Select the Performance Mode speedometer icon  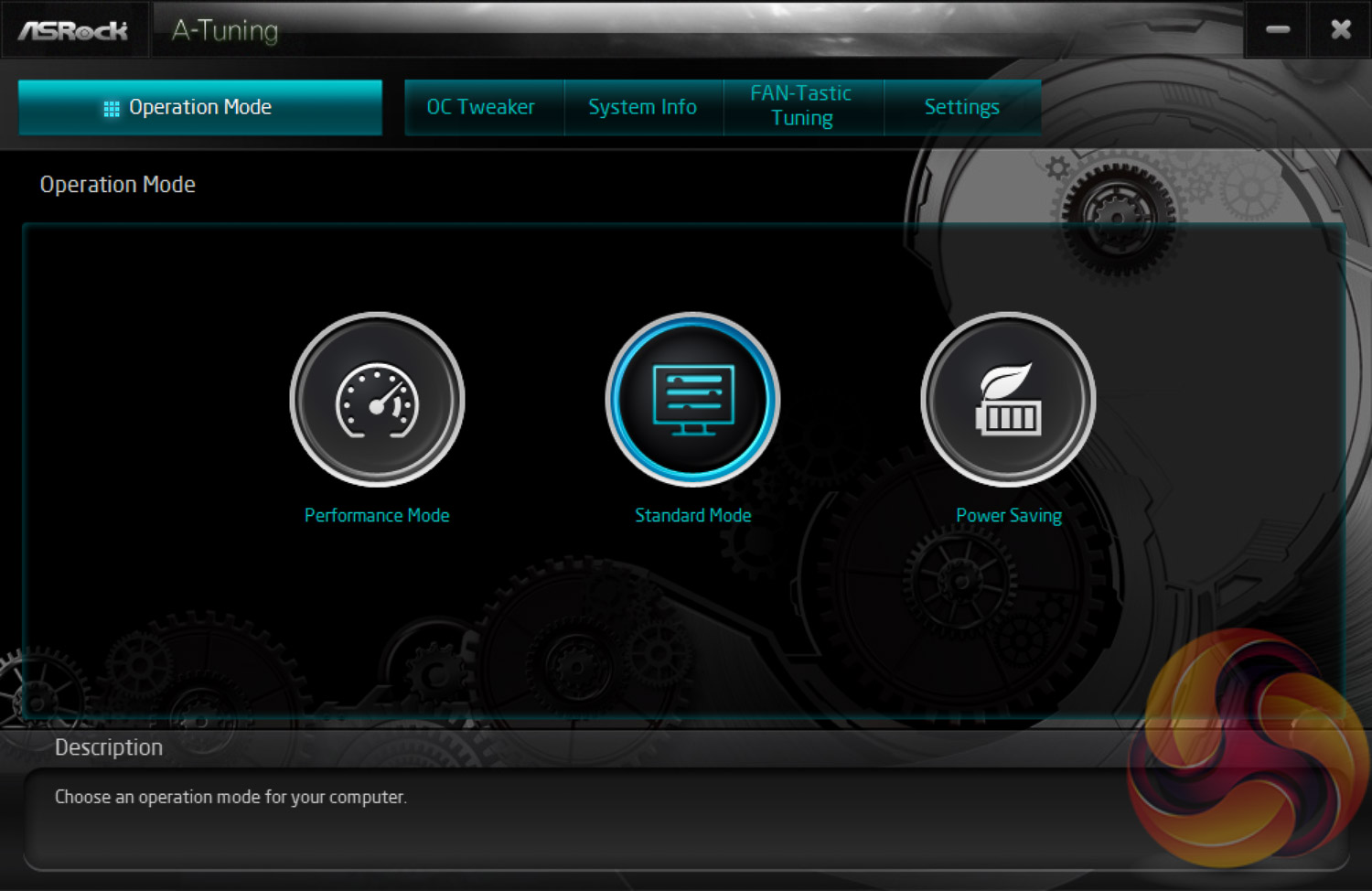pyautogui.click(x=377, y=400)
